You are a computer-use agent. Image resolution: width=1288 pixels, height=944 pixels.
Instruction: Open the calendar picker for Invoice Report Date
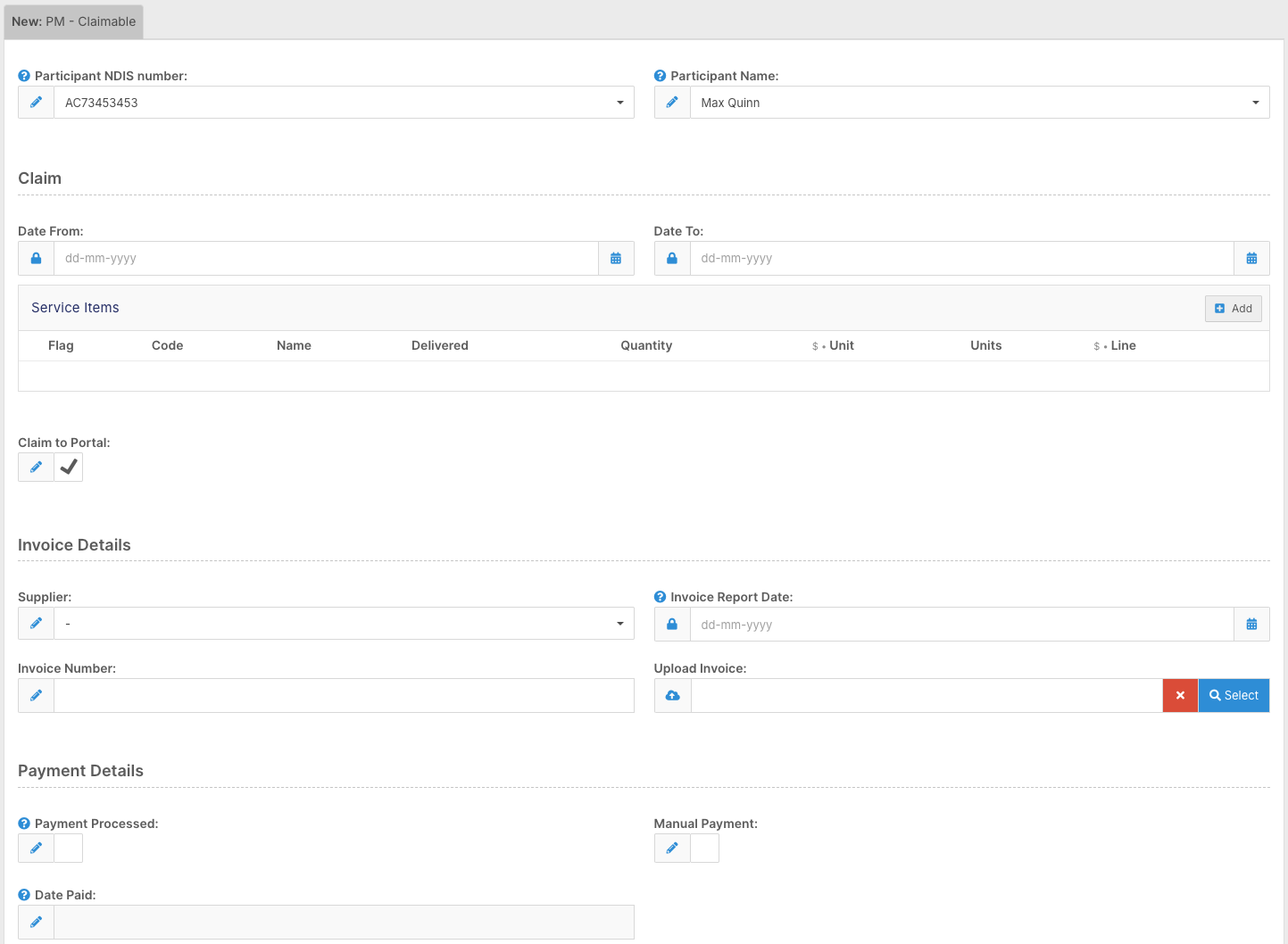pos(1251,624)
